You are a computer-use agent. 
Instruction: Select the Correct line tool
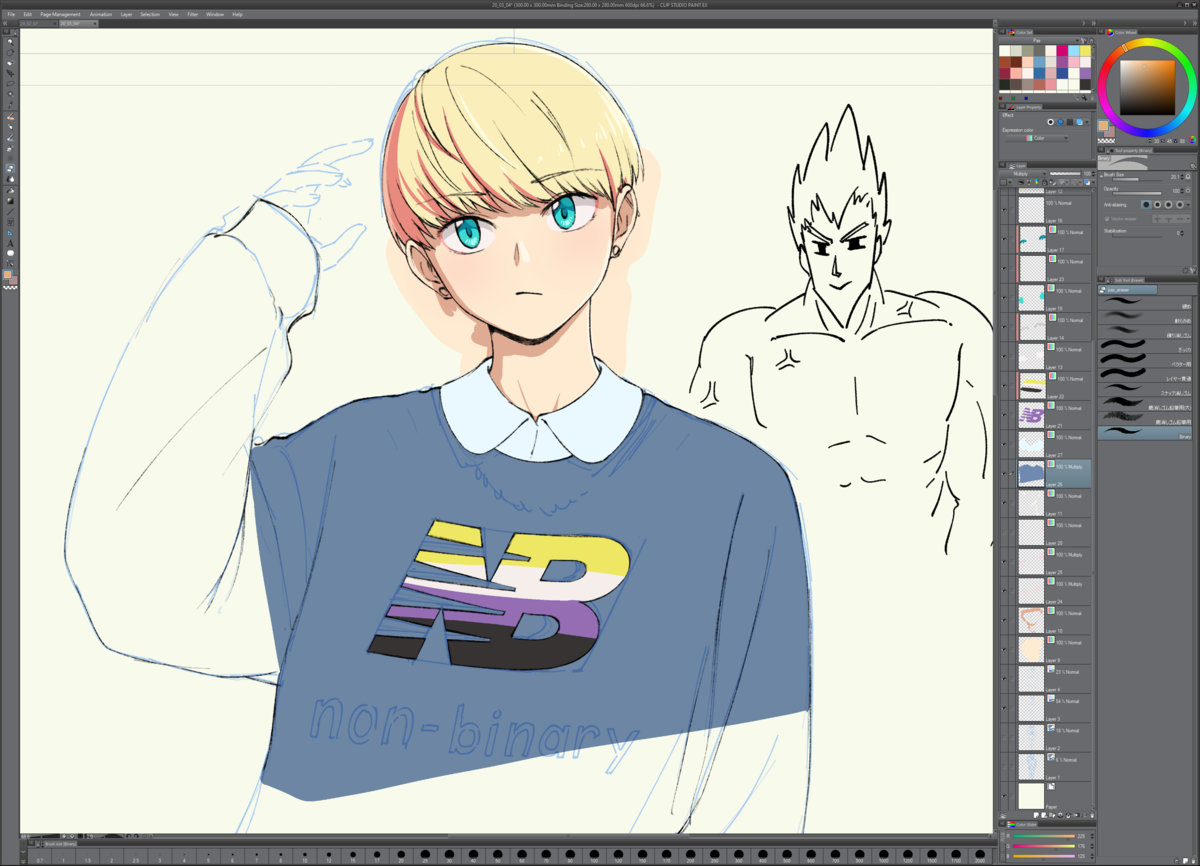10,264
